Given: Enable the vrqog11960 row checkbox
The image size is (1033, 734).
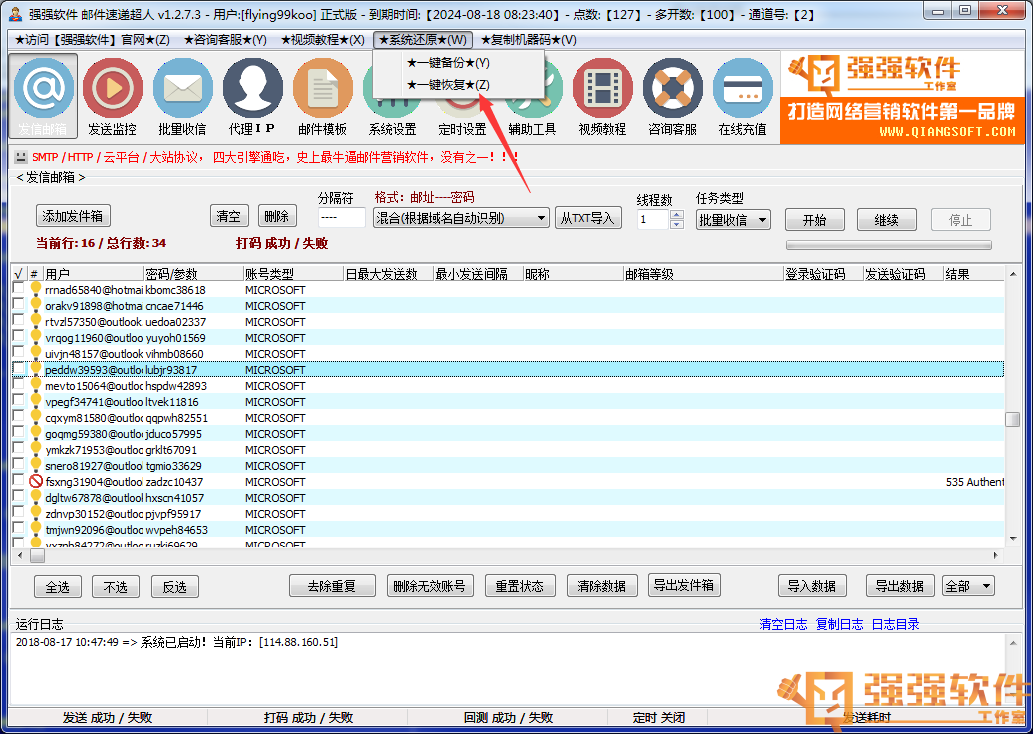Looking at the screenshot, I should [x=18, y=337].
